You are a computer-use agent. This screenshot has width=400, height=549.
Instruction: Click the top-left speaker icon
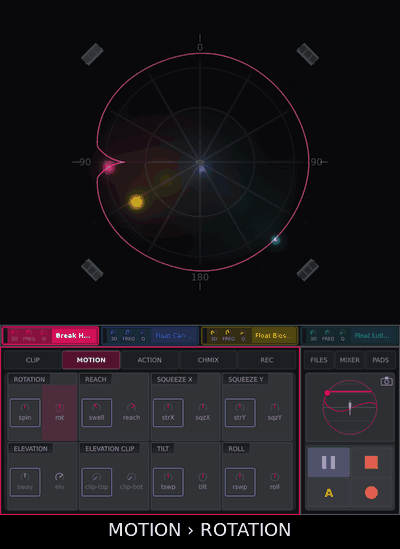[92, 54]
